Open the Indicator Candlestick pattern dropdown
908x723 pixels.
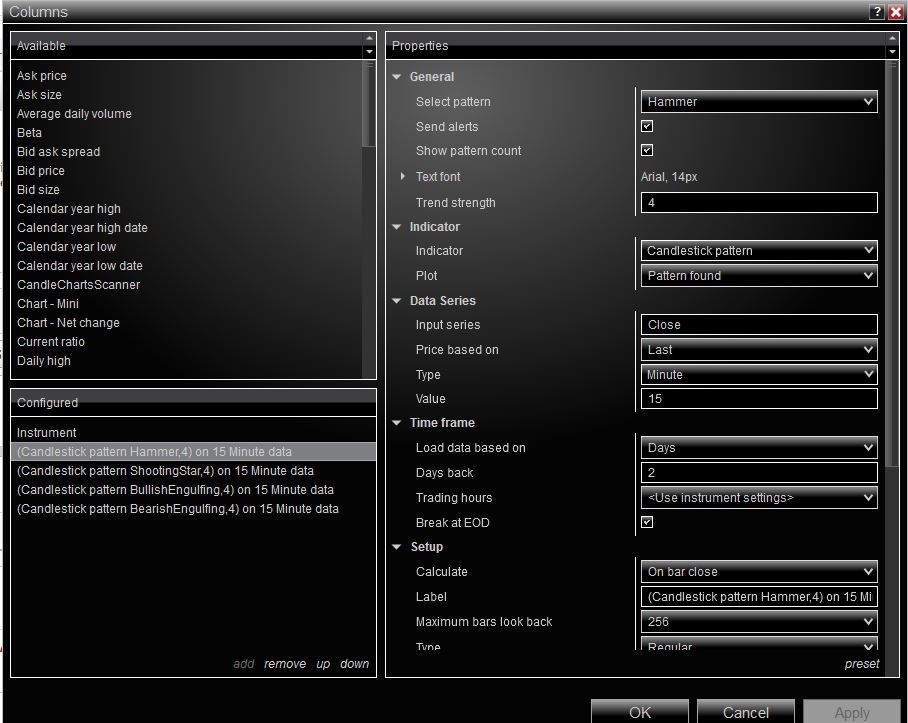[759, 251]
